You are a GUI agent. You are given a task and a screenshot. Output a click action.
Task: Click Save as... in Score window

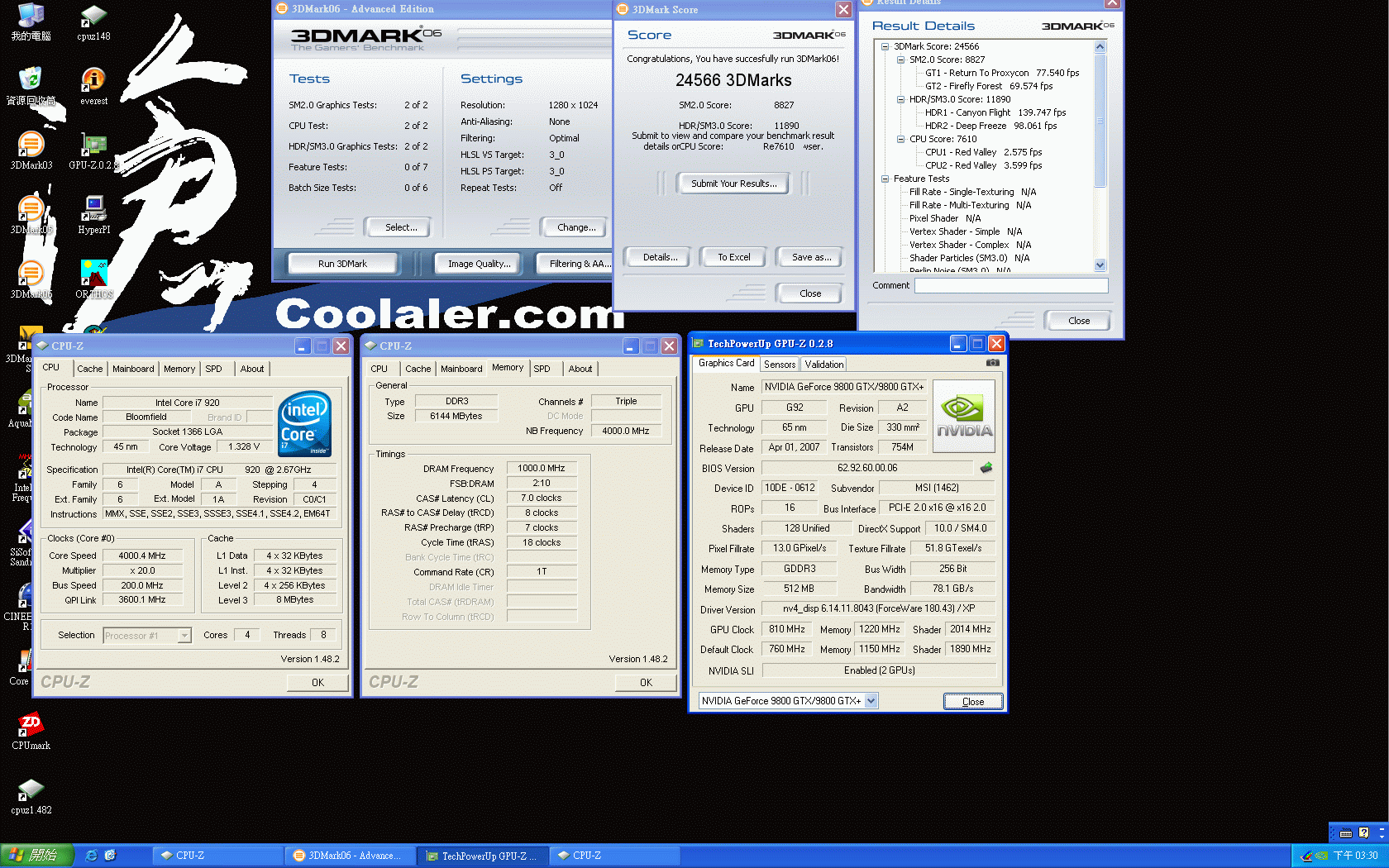click(x=811, y=257)
